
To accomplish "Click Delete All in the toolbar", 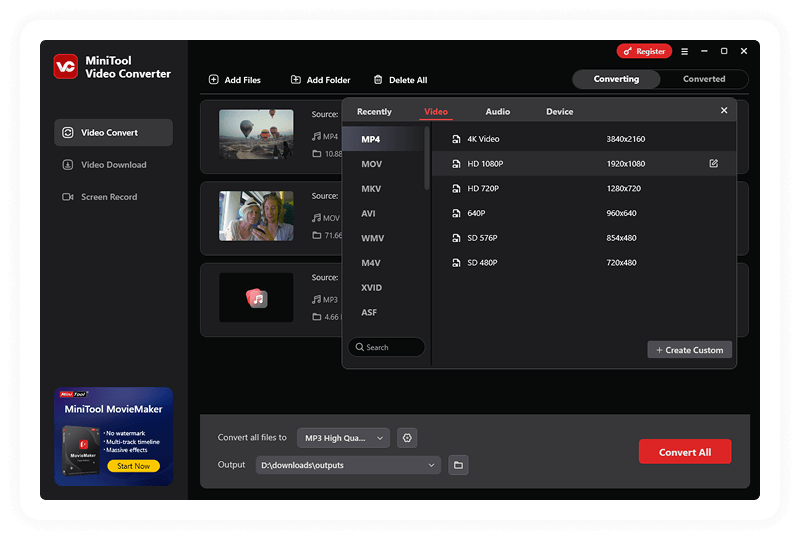I will pyautogui.click(x=400, y=80).
